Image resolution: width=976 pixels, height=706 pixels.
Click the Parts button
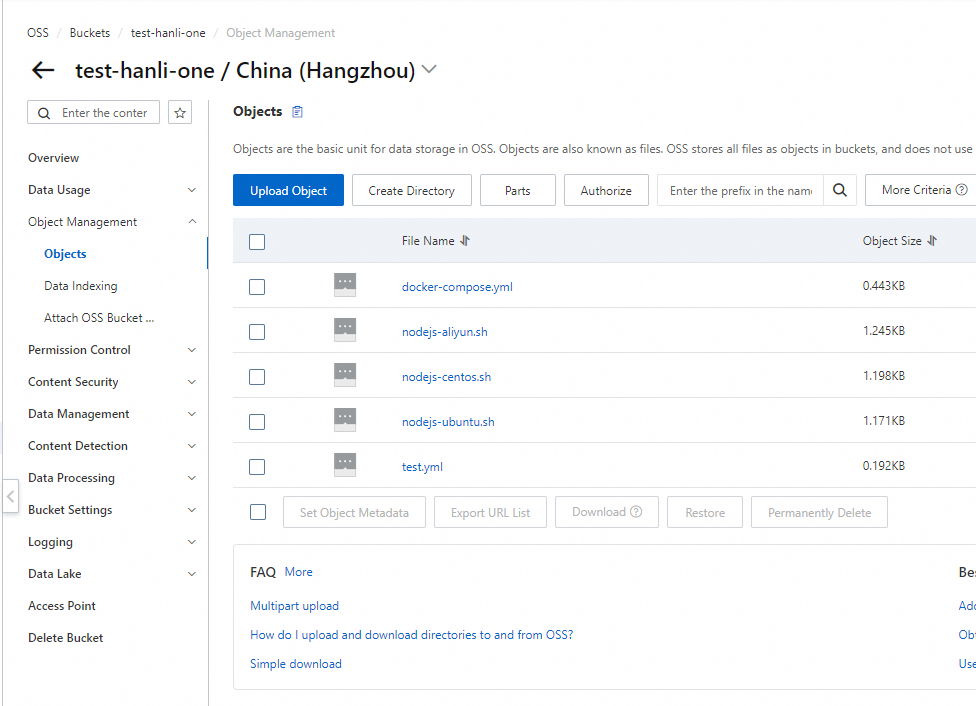click(518, 191)
